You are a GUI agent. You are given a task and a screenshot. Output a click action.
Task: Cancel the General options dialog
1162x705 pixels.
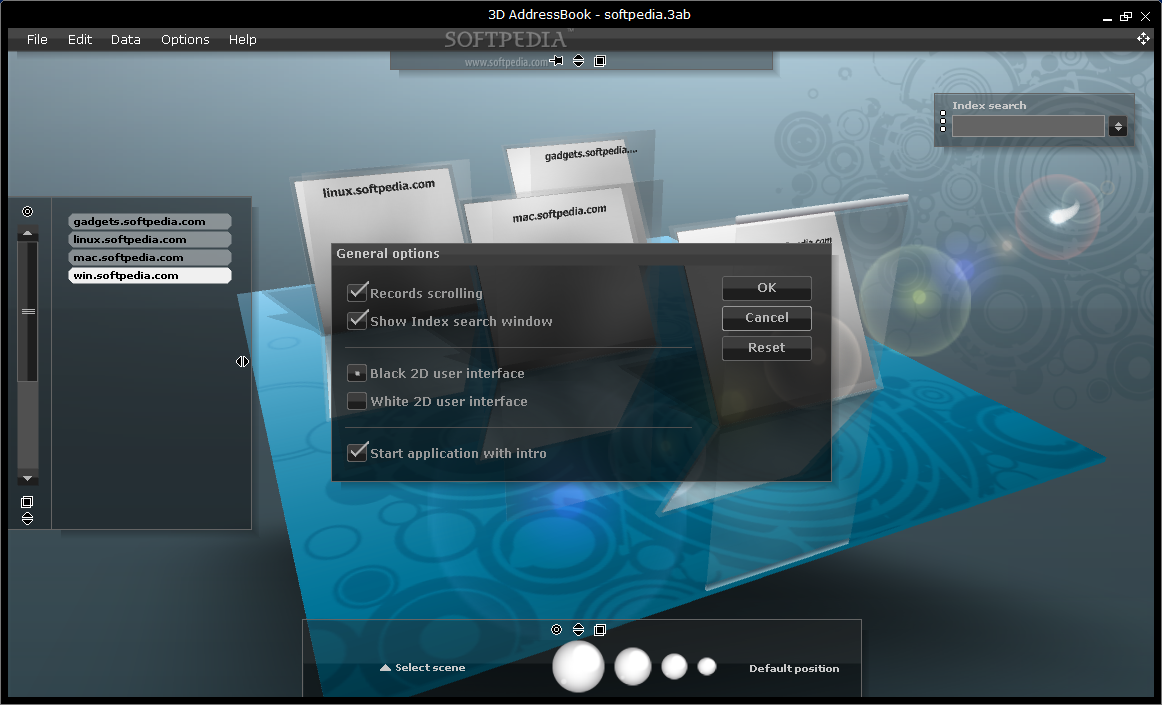click(767, 317)
